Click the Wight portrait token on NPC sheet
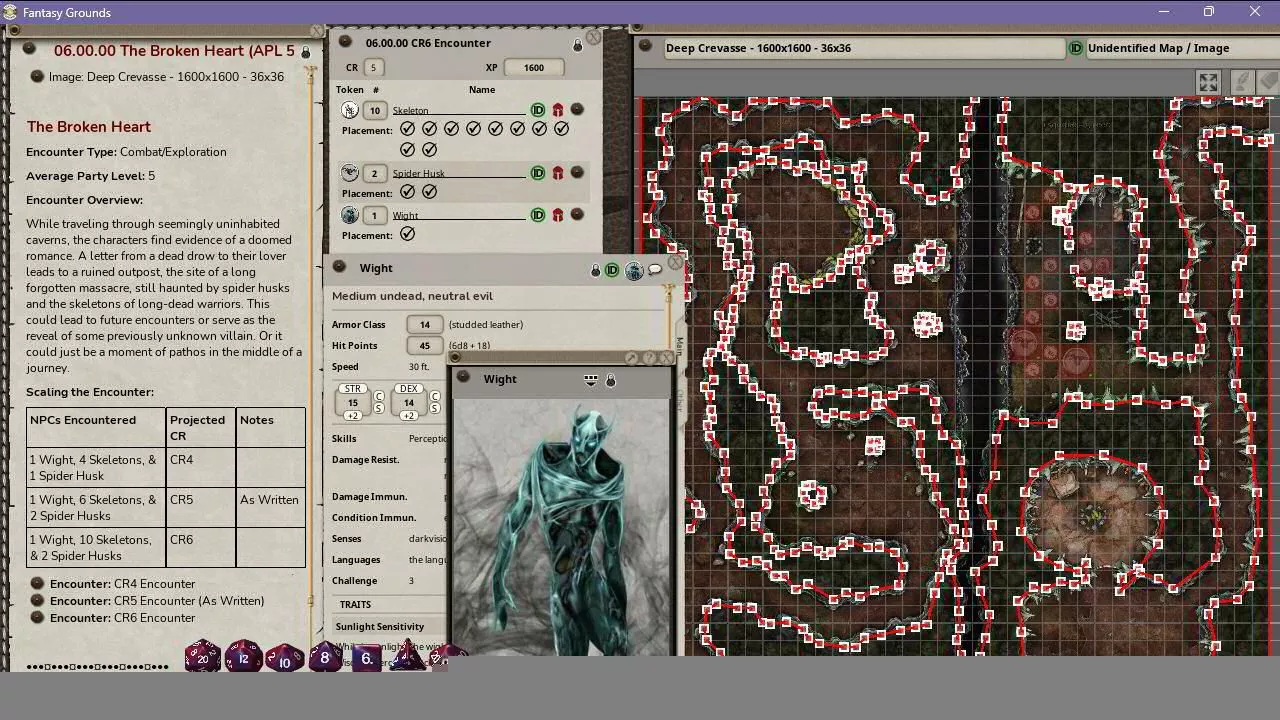This screenshot has height=720, width=1280. tap(634, 270)
